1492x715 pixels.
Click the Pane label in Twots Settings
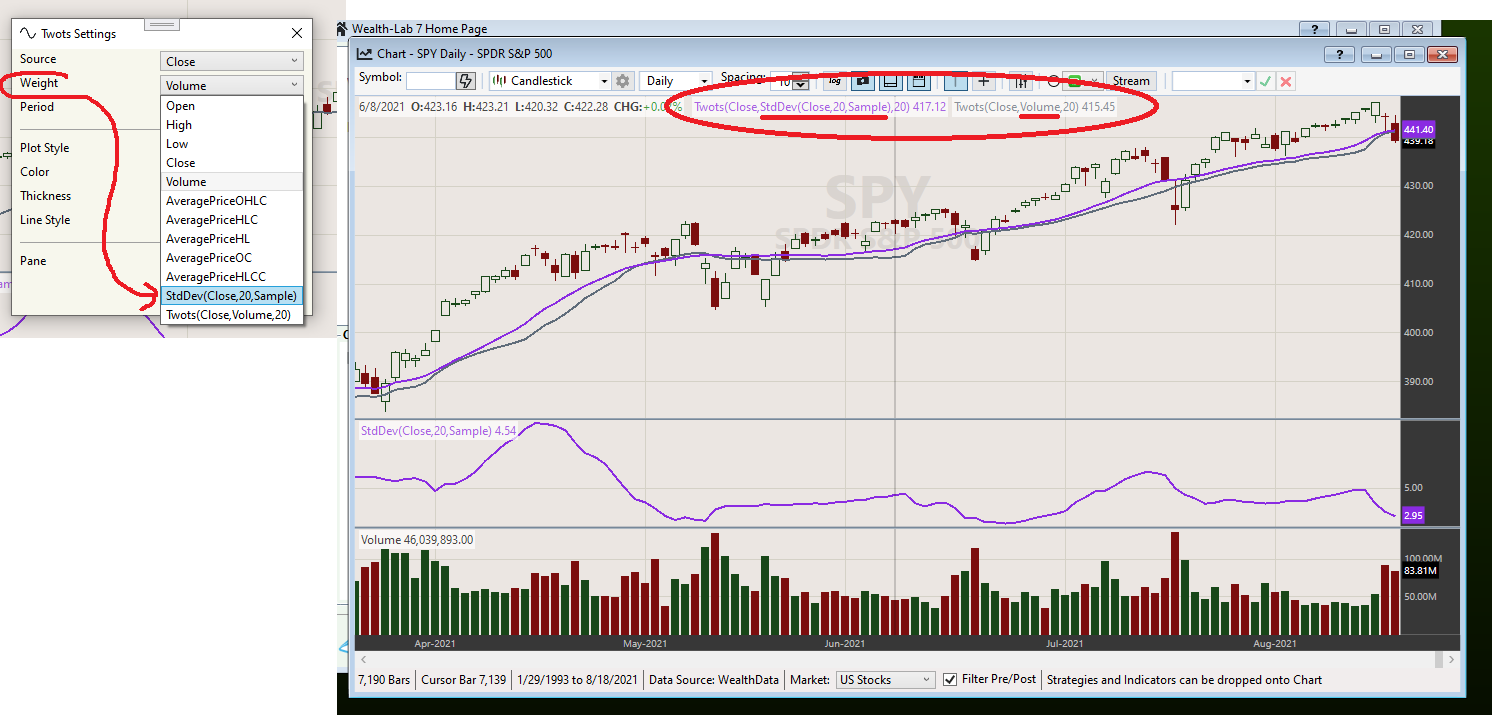(33, 261)
